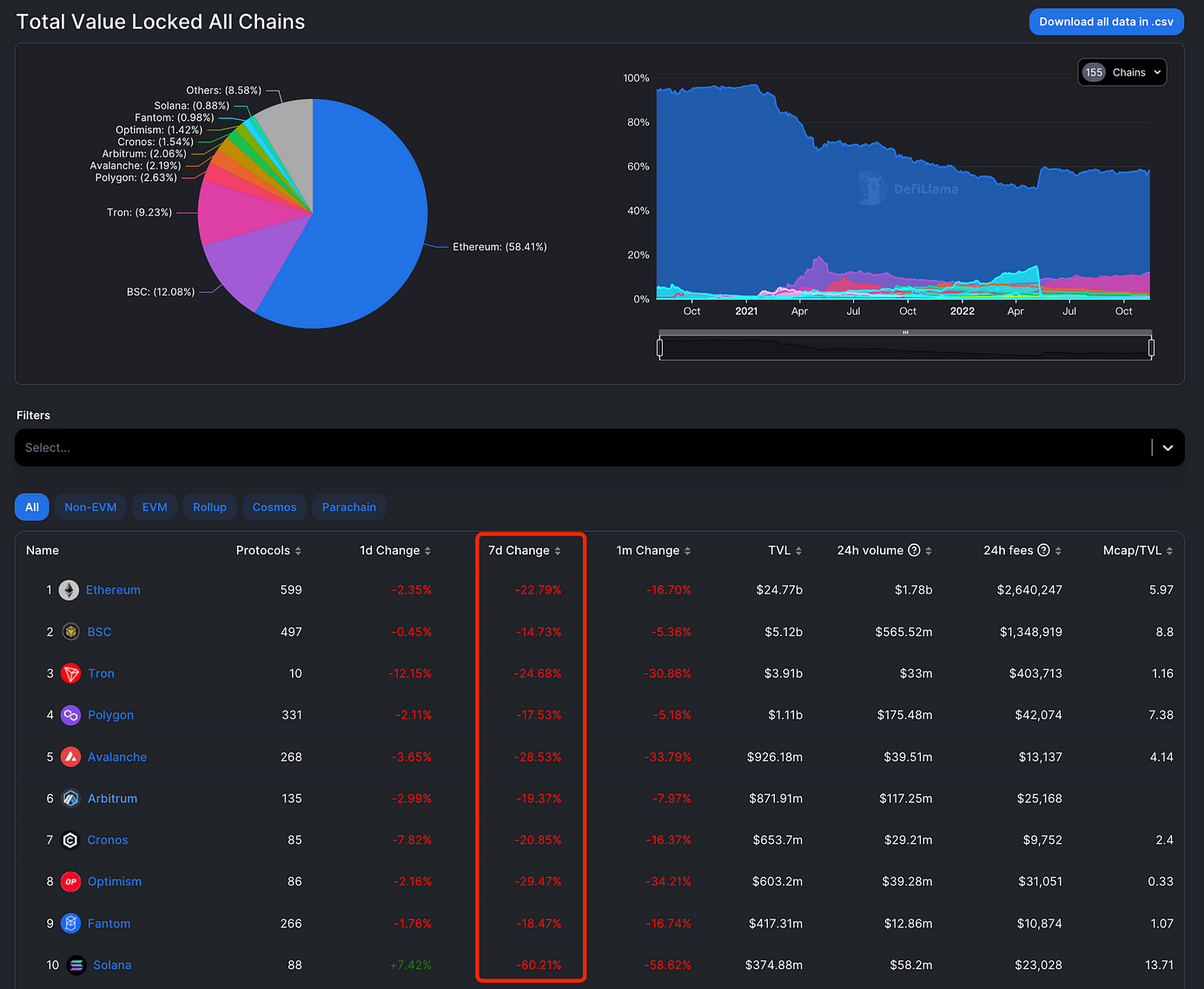
Task: Click the Name column header
Action: 43,550
